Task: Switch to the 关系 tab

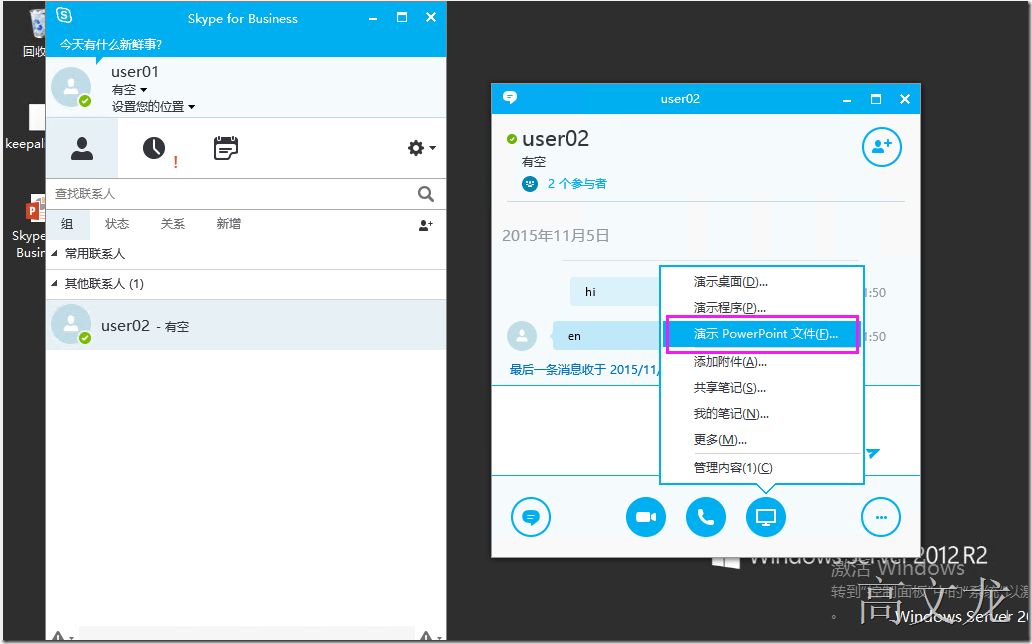Action: click(x=173, y=224)
